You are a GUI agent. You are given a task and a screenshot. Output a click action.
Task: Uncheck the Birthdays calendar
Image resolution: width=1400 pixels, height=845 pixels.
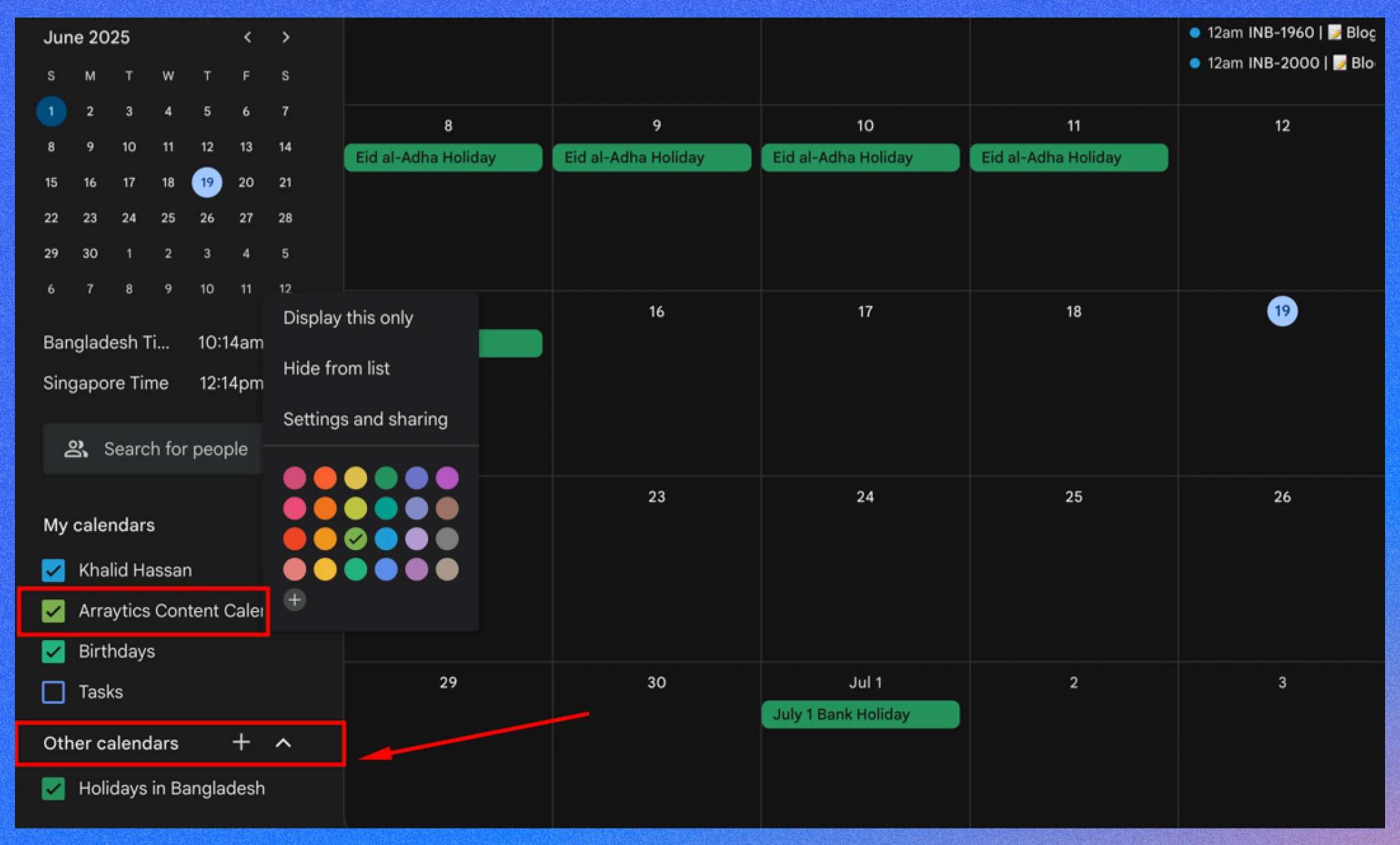[x=54, y=652]
